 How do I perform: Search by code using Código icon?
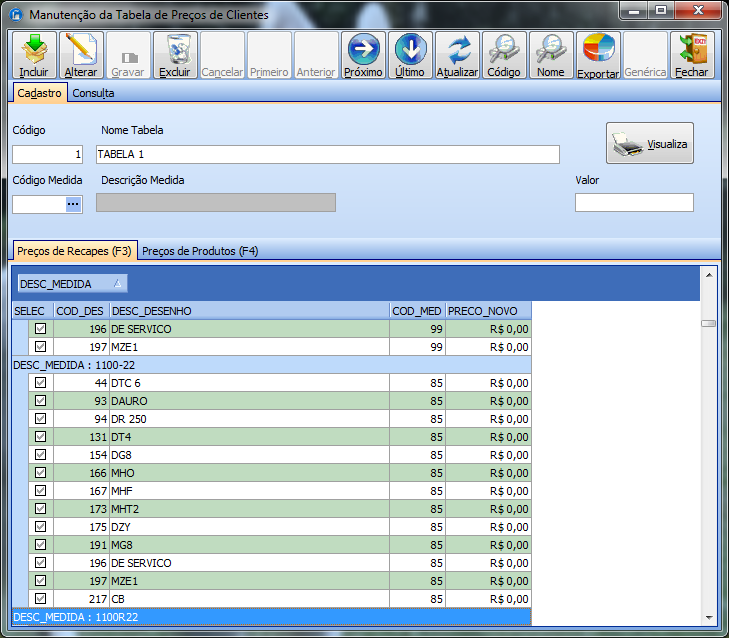tap(504, 55)
